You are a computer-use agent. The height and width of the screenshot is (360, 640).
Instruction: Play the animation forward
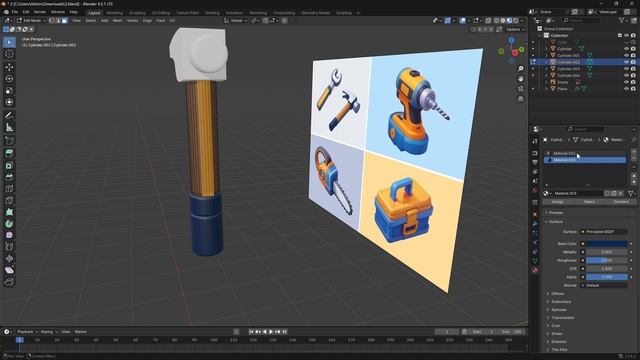pyautogui.click(x=271, y=332)
